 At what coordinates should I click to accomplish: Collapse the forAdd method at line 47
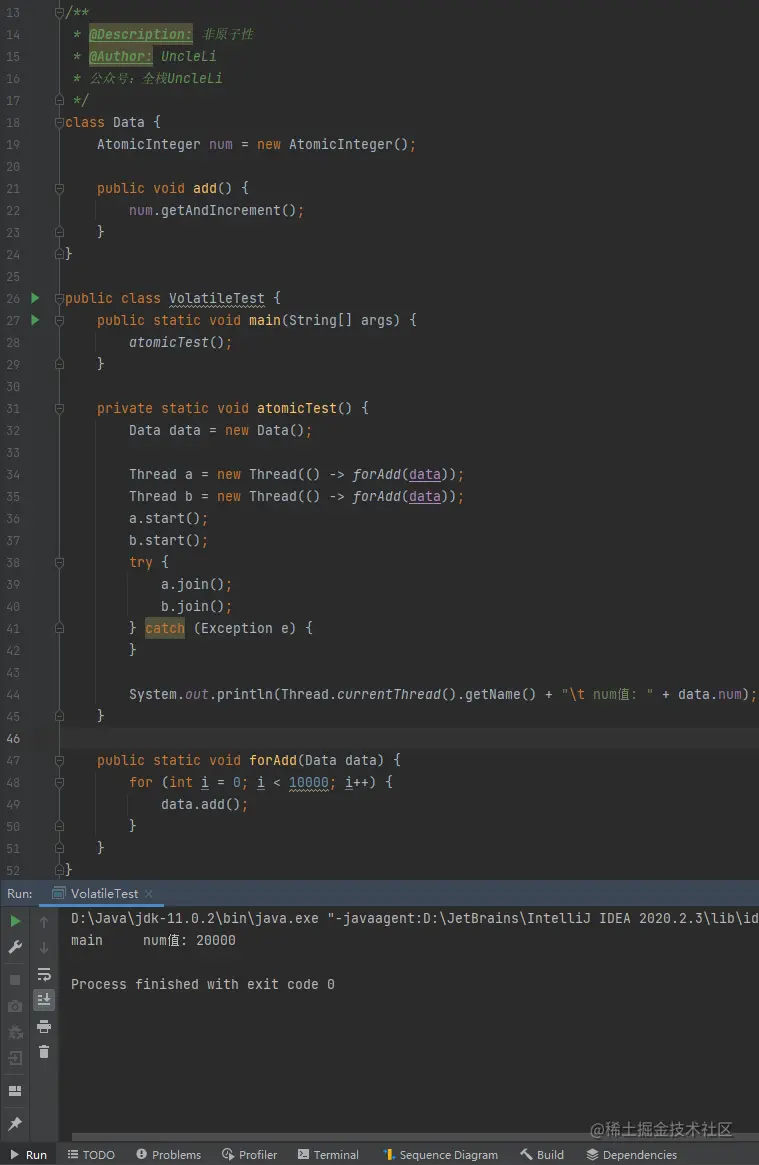[x=59, y=761]
